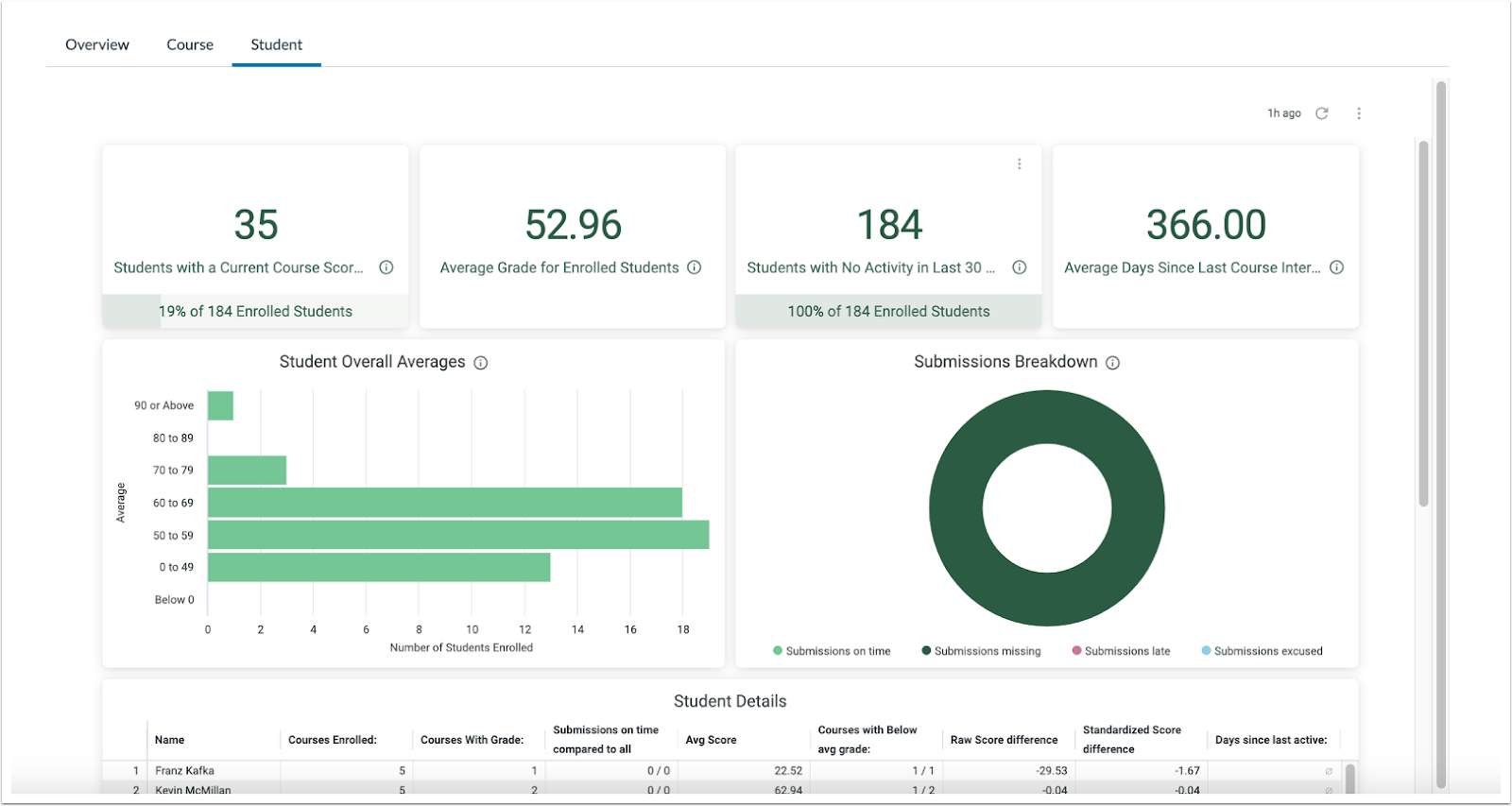Screen dimensions: 1512x806
Task: Show info for Average Days Since Last Course Interaction
Action: 1337,267
